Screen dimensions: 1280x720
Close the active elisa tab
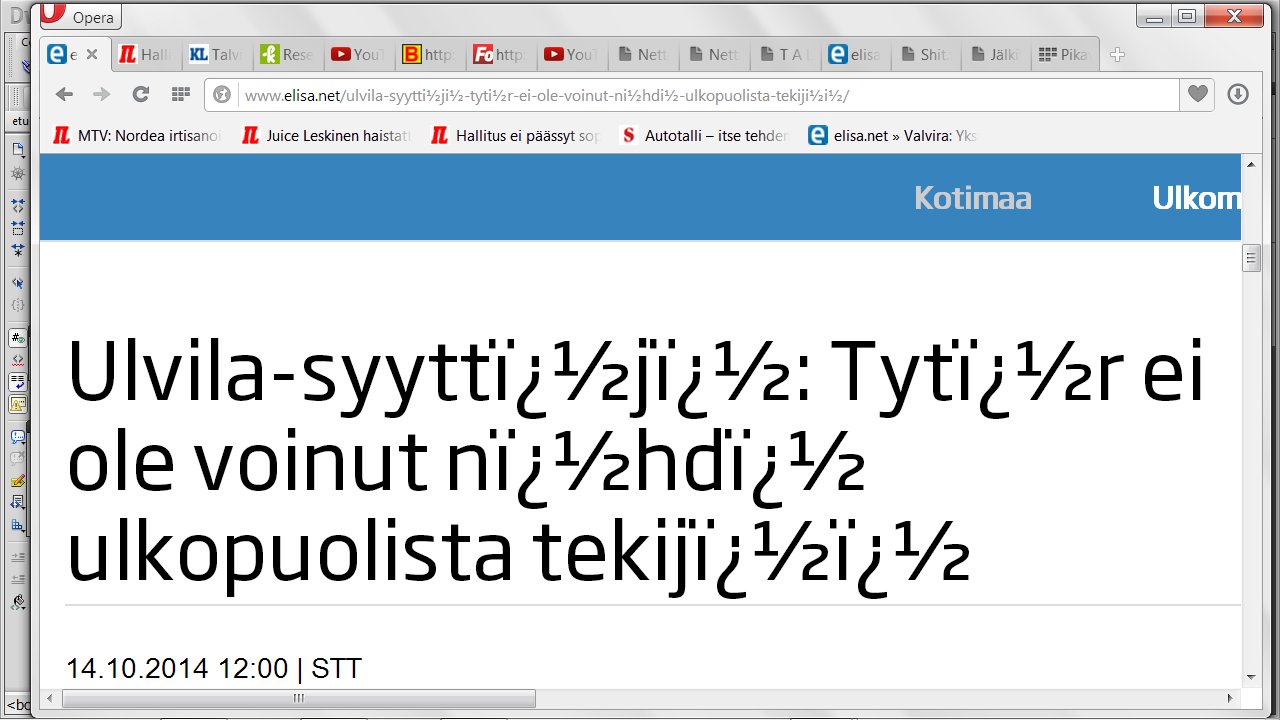92,55
